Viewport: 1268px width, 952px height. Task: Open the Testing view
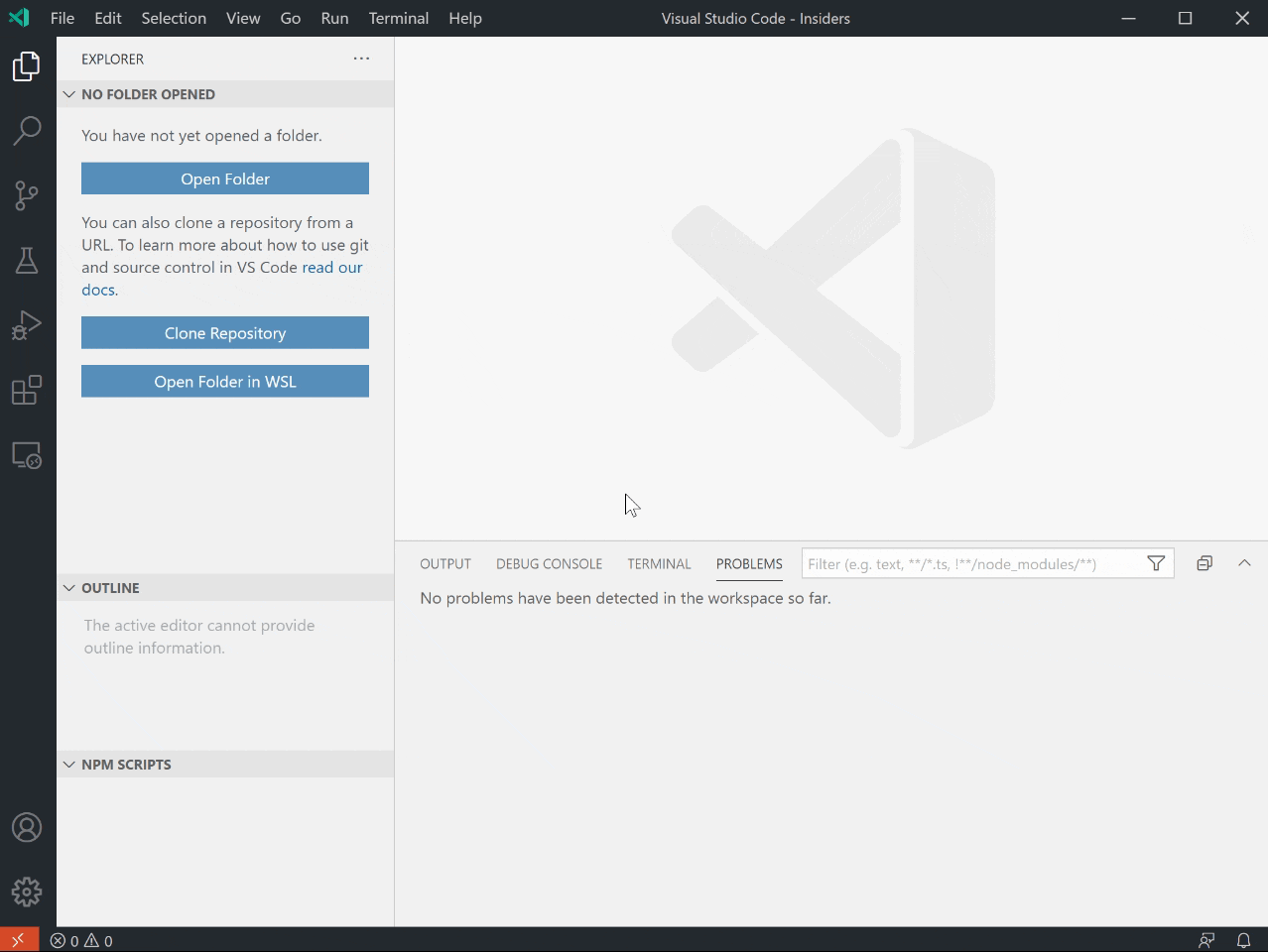coord(27,260)
